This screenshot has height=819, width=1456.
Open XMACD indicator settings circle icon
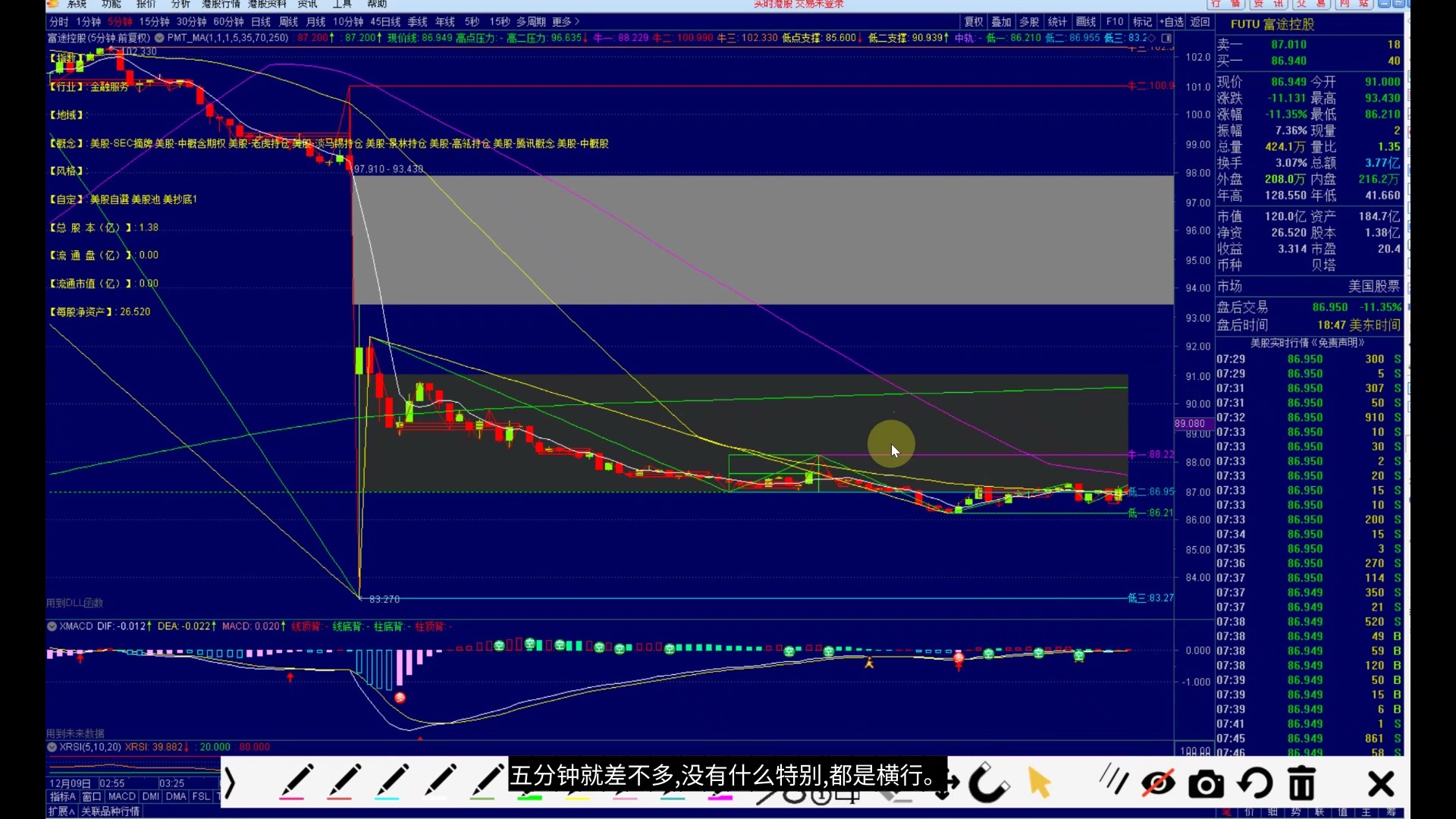(52, 626)
